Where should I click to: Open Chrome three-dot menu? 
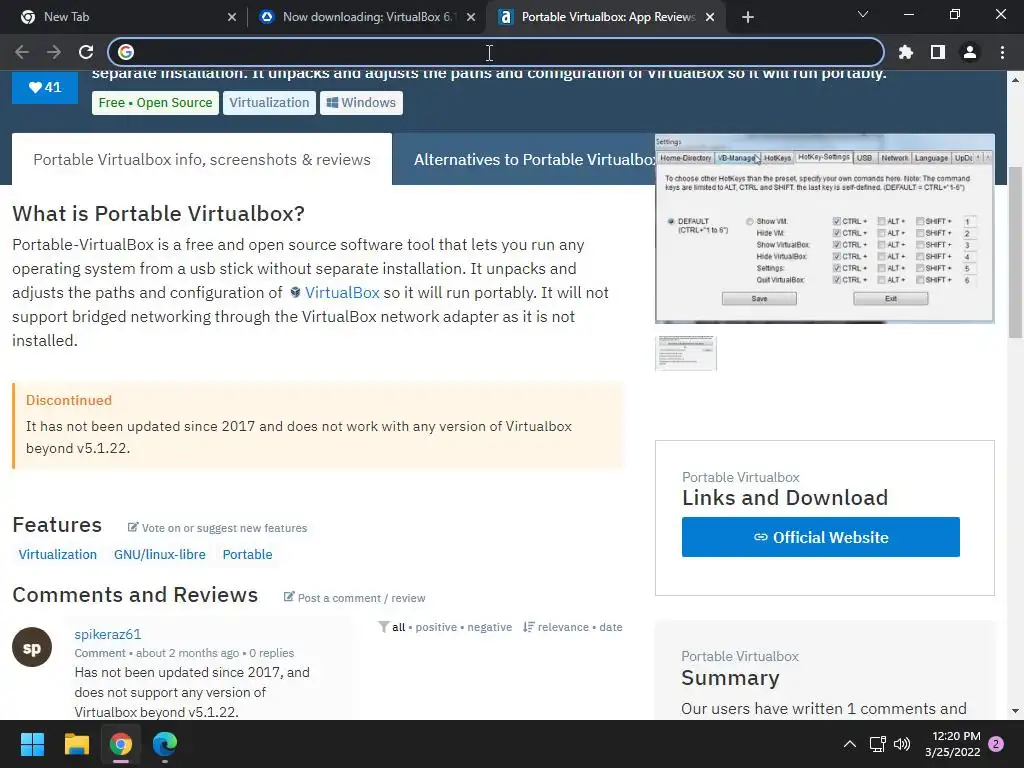click(x=1002, y=52)
